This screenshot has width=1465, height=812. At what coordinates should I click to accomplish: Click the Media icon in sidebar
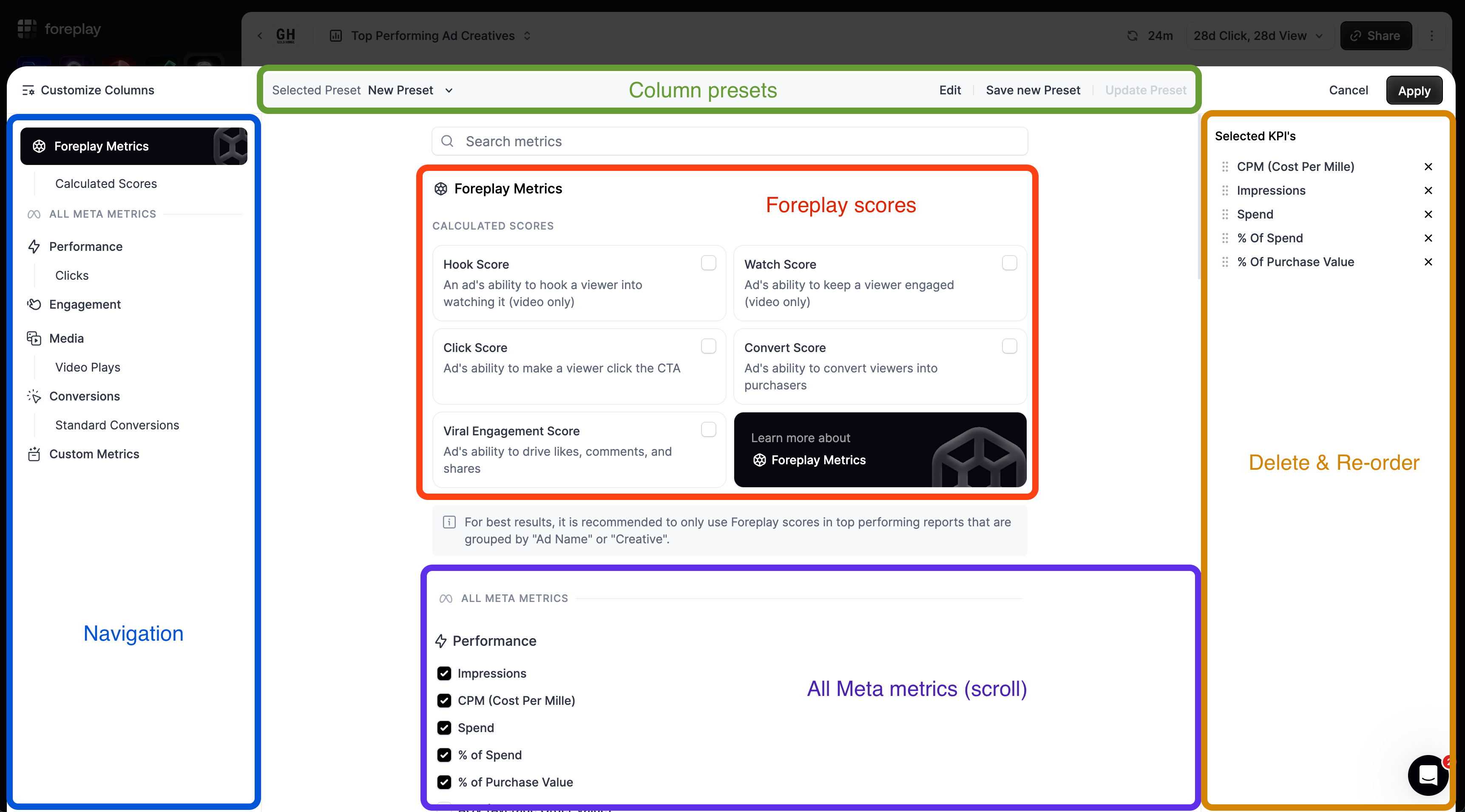pos(34,338)
